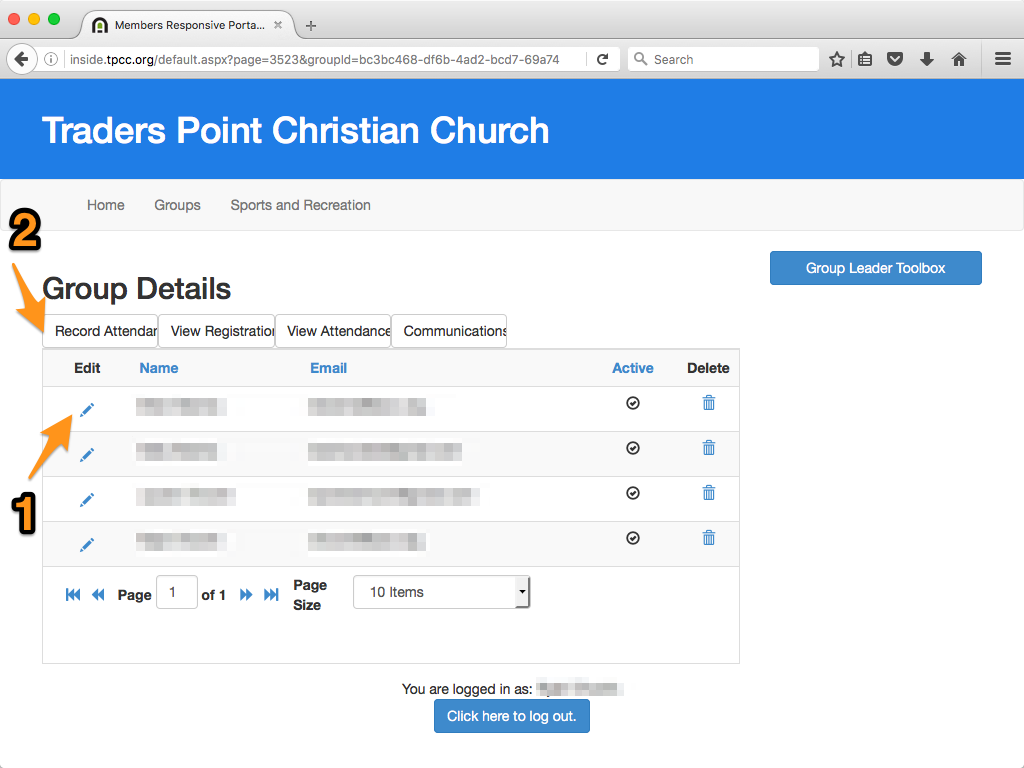Viewport: 1024px width, 768px height.
Task: Reload the page with refresh icon
Action: [x=603, y=59]
